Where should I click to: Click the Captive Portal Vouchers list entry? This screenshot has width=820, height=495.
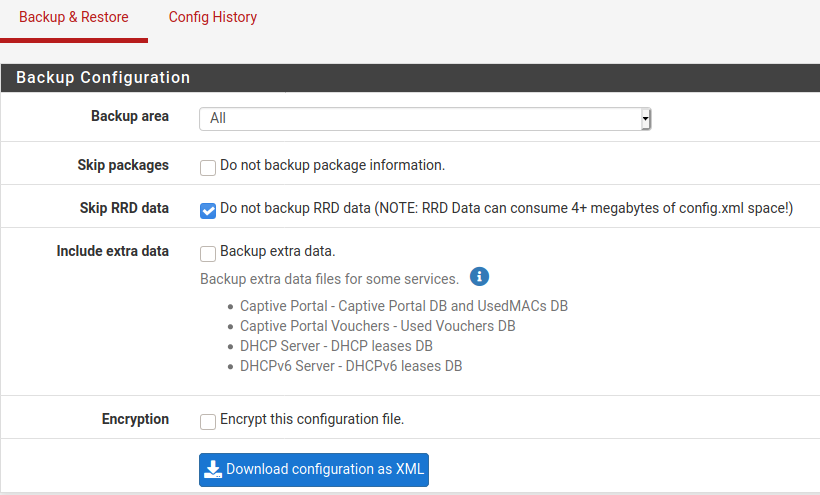click(x=378, y=326)
